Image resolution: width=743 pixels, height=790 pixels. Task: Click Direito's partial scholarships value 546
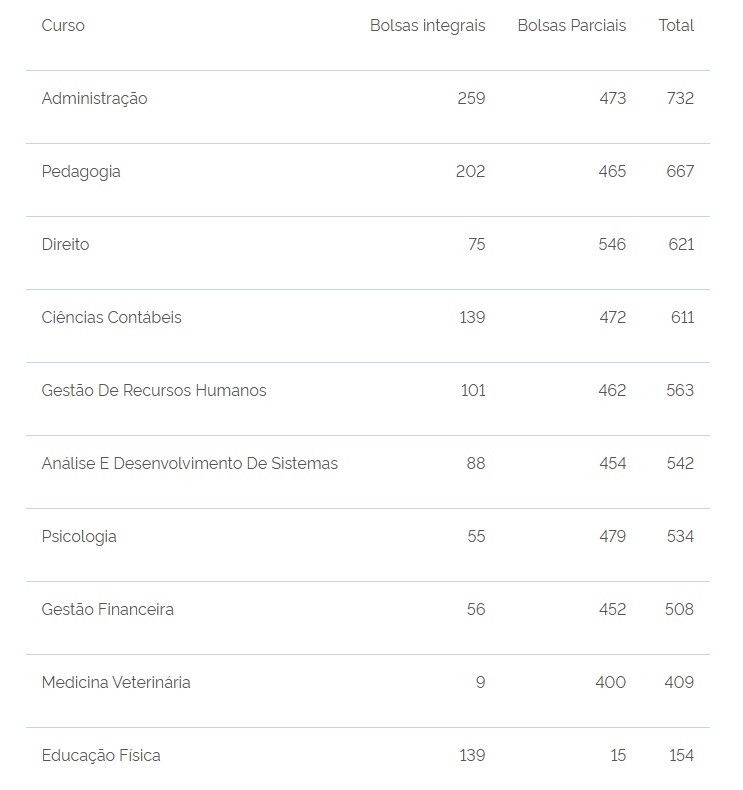(x=612, y=245)
